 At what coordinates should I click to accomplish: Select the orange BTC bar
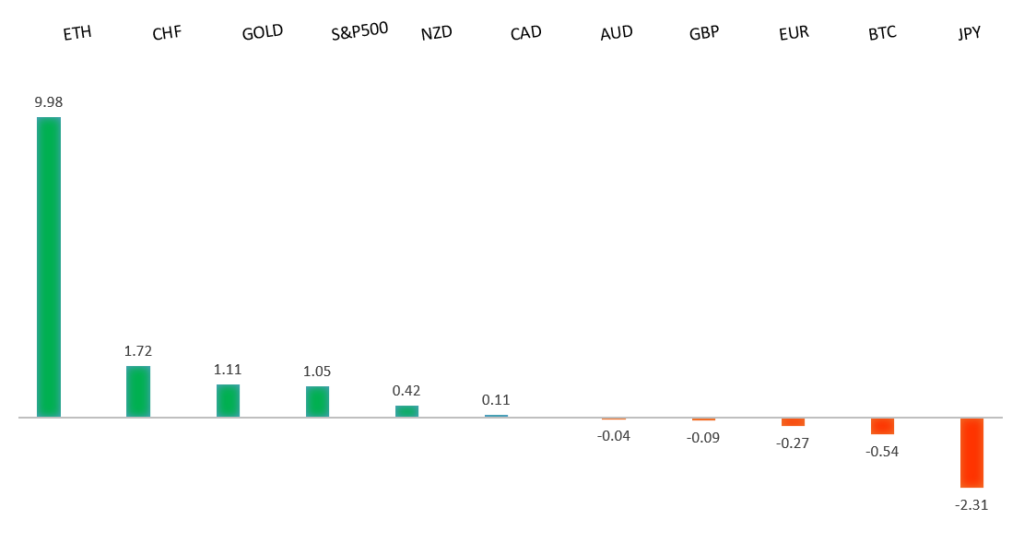[x=882, y=426]
